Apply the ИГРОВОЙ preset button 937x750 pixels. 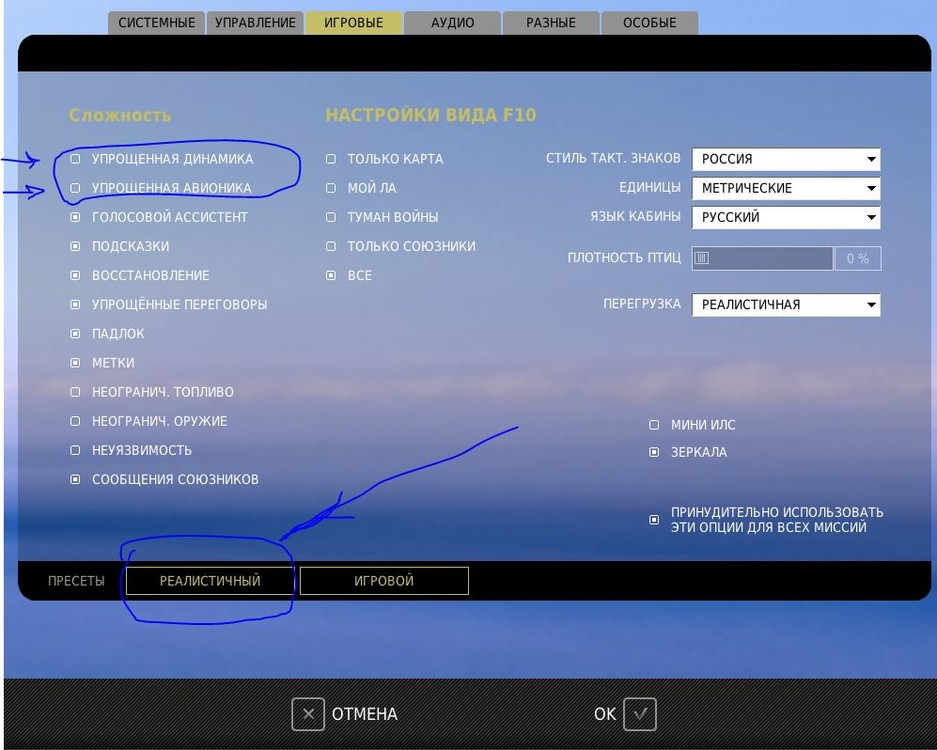384,581
